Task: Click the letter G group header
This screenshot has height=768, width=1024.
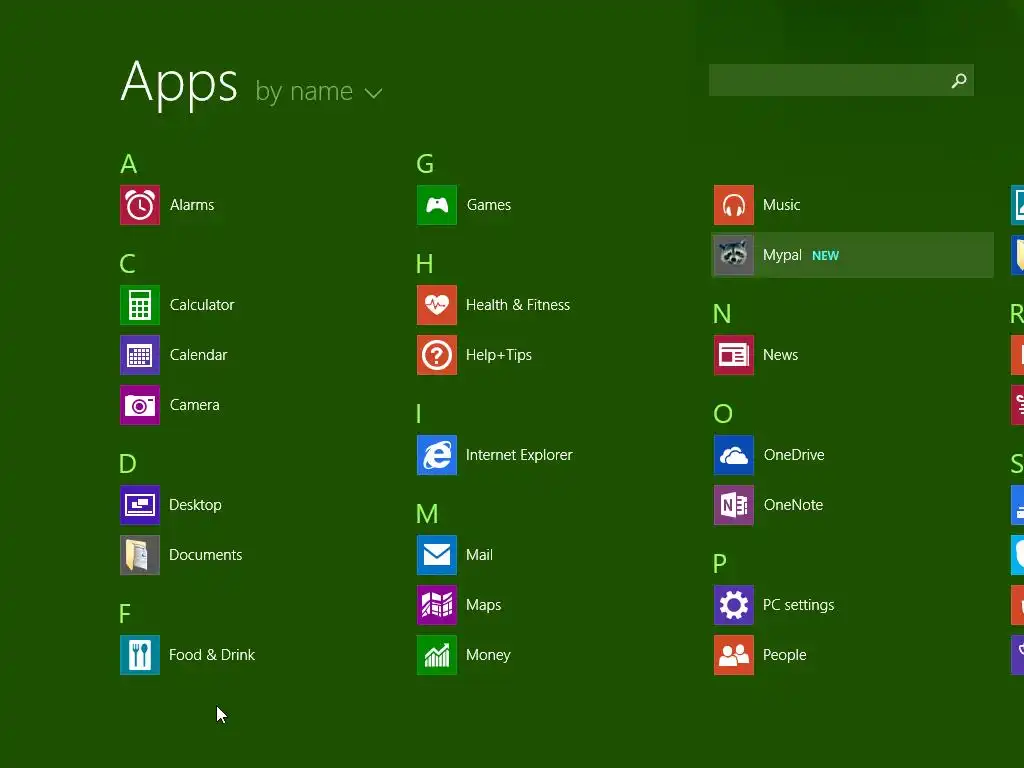Action: click(425, 164)
